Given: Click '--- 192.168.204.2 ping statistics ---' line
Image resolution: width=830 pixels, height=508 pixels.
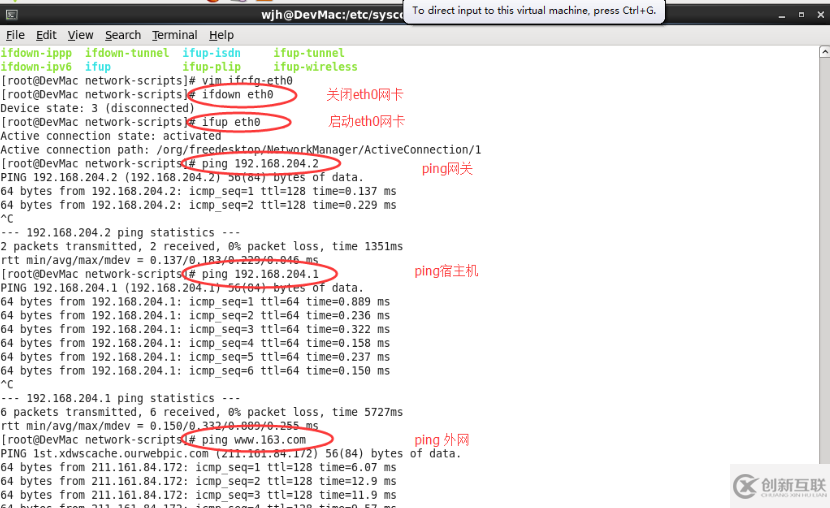Looking at the screenshot, I should [120, 232].
